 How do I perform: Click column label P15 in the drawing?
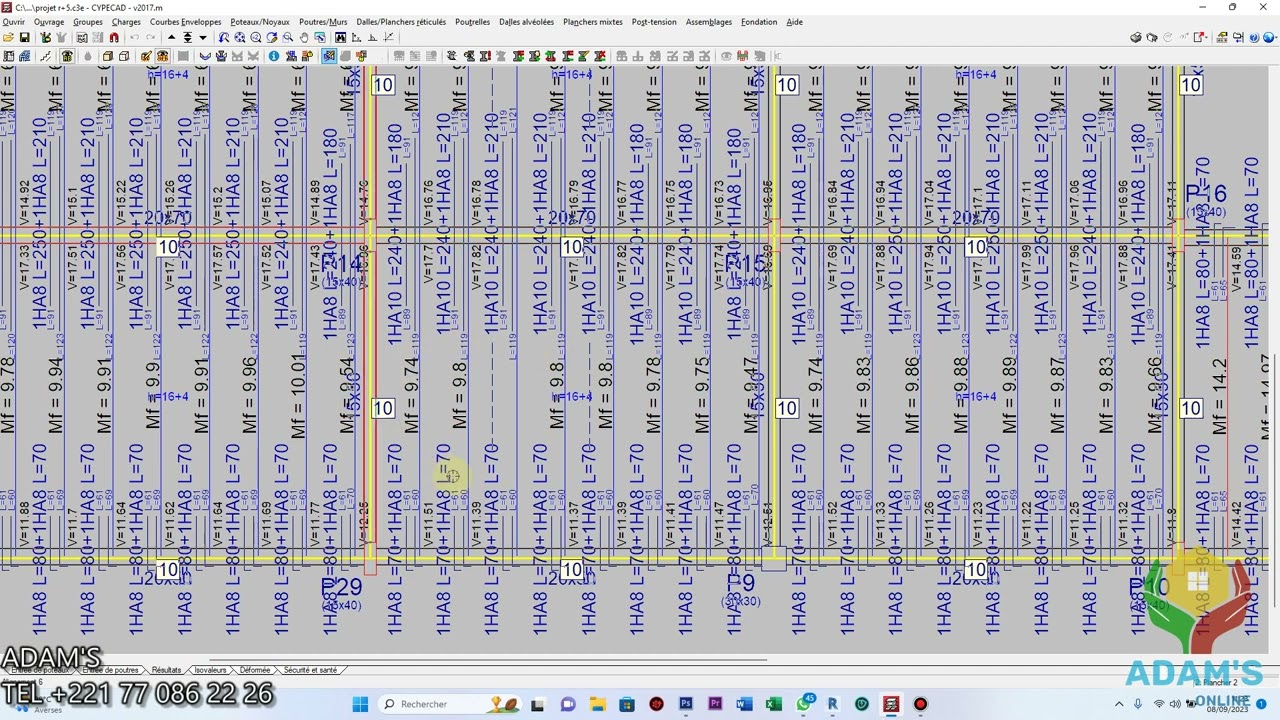[x=746, y=265]
